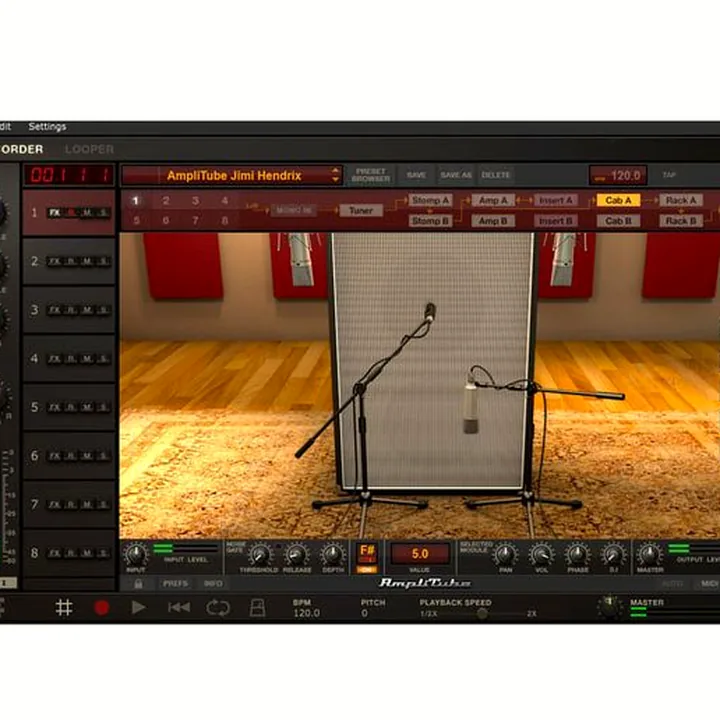Click the D.I knob

(614, 554)
